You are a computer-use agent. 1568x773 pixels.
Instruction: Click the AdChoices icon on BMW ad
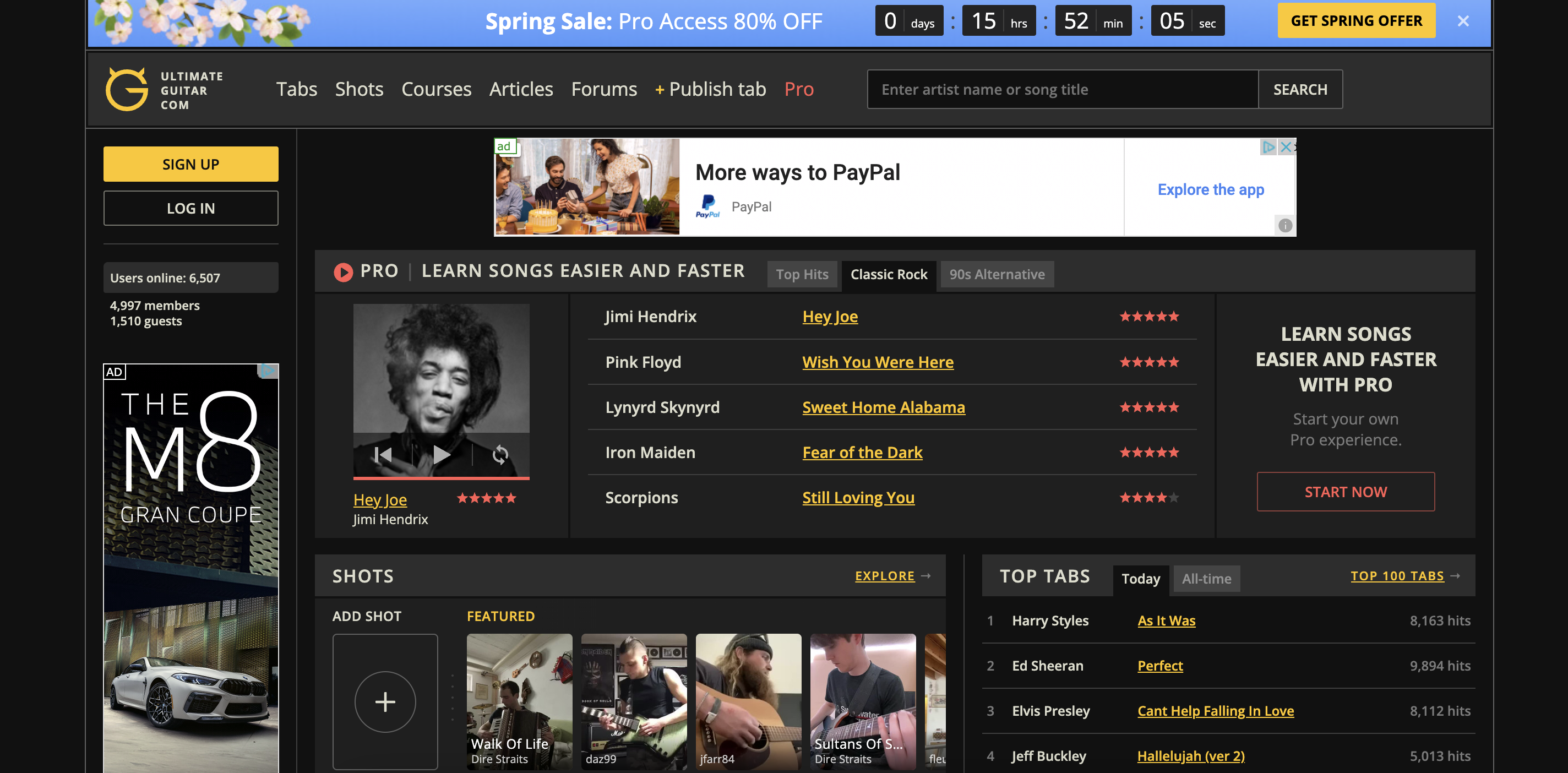269,371
